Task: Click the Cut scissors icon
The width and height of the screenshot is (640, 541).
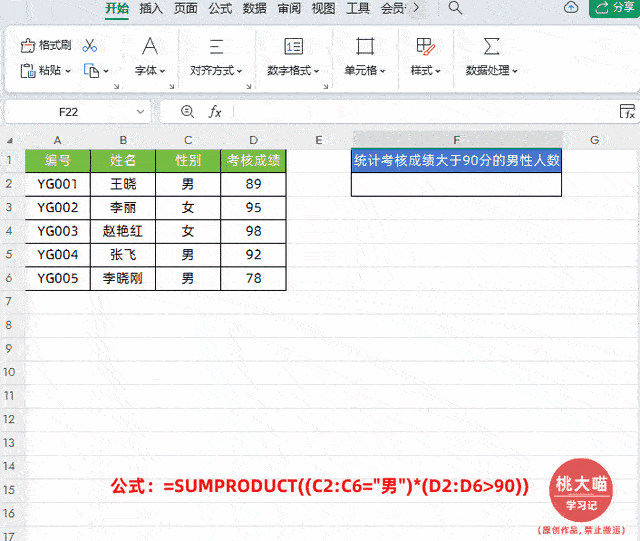Action: (89, 45)
